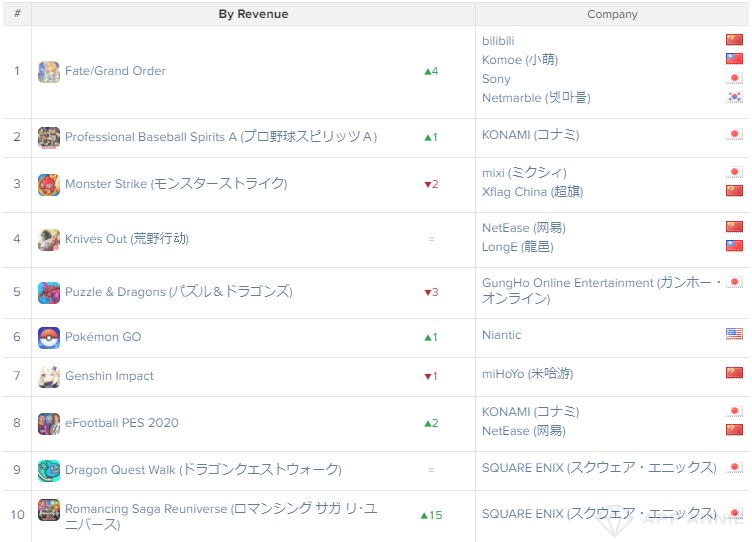Open the Monster Strike game link
The image size is (752, 542).
176,184
